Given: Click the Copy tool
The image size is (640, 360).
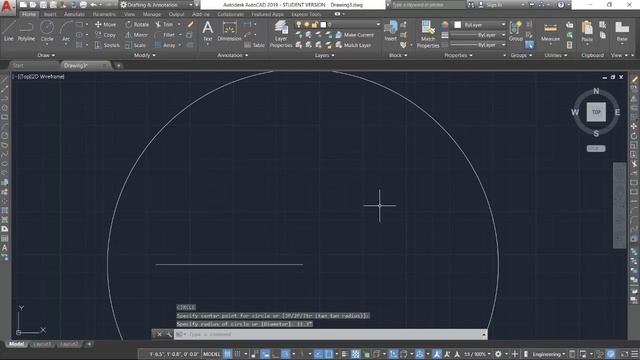Looking at the screenshot, I should click(x=105, y=35).
